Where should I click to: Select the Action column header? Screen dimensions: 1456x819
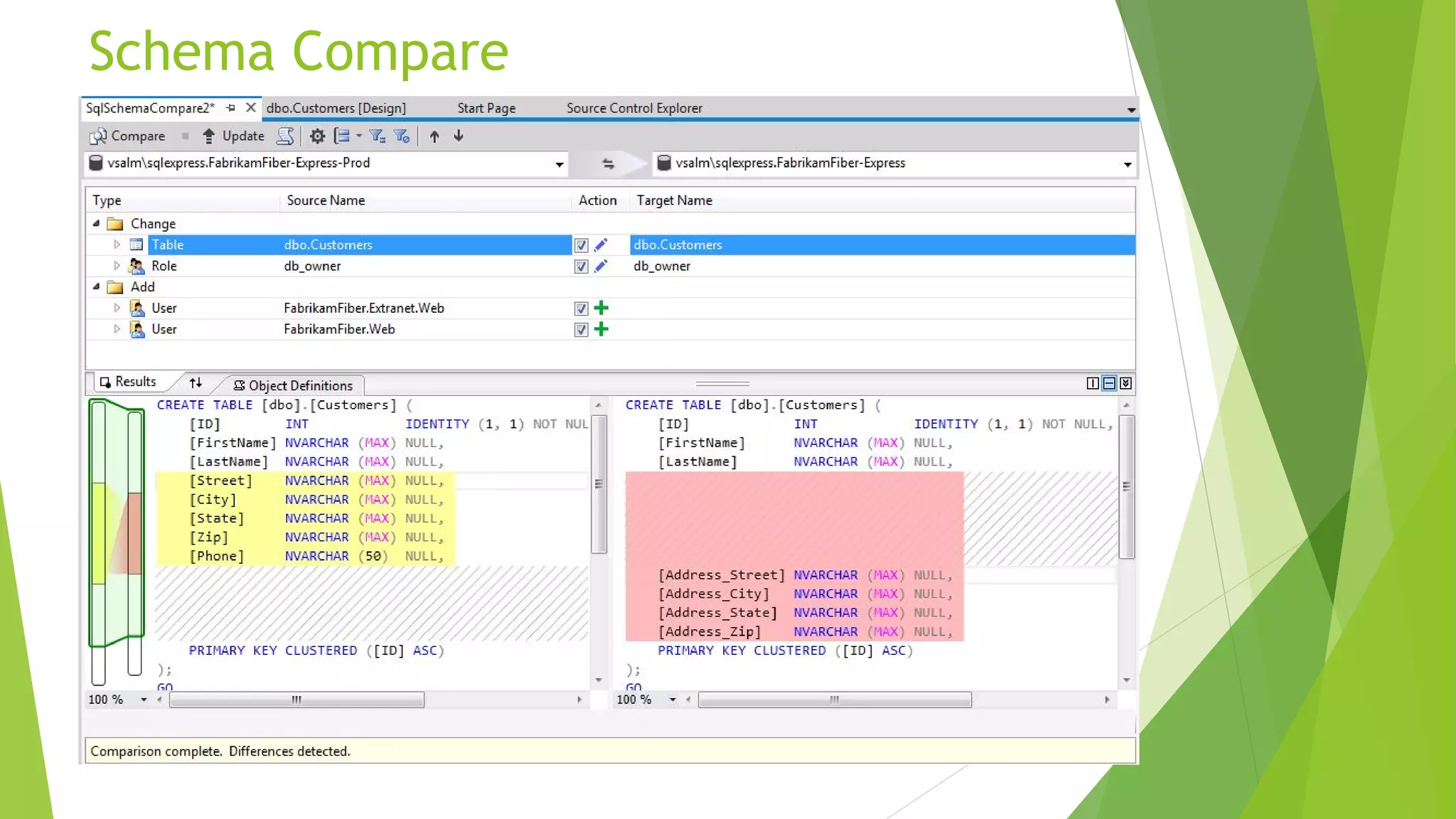[x=600, y=200]
